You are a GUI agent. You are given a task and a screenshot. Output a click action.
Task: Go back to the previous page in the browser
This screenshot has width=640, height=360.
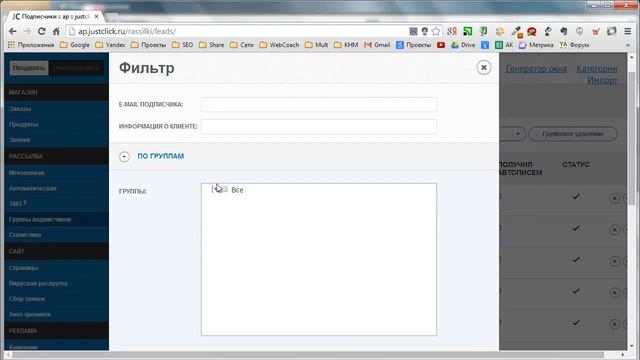tap(13, 31)
